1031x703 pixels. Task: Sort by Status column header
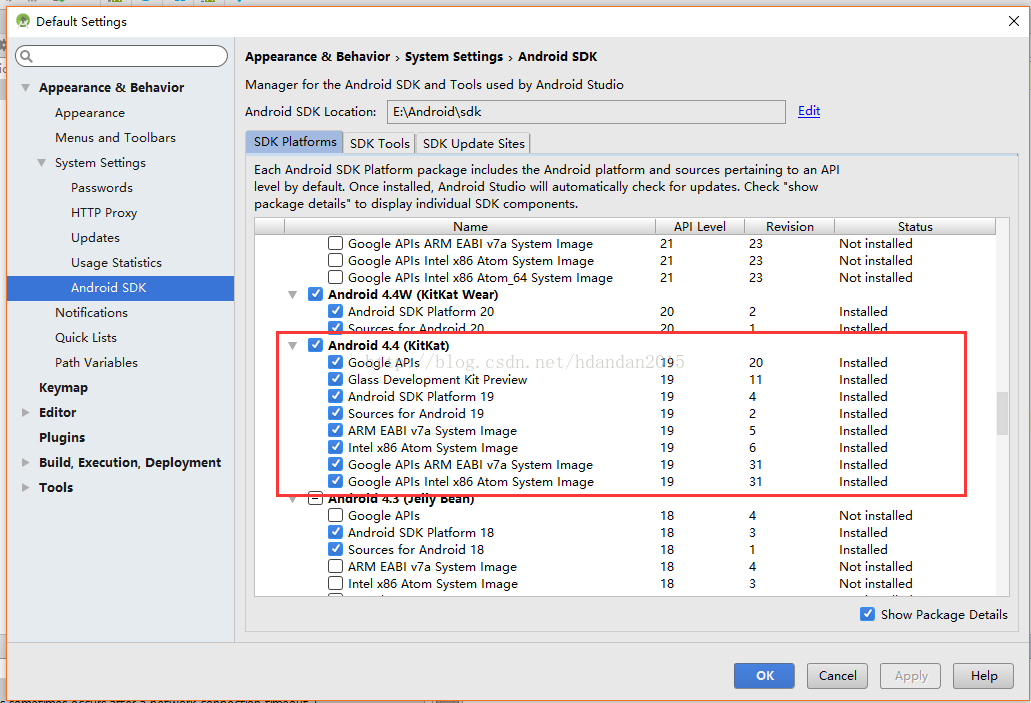point(915,226)
